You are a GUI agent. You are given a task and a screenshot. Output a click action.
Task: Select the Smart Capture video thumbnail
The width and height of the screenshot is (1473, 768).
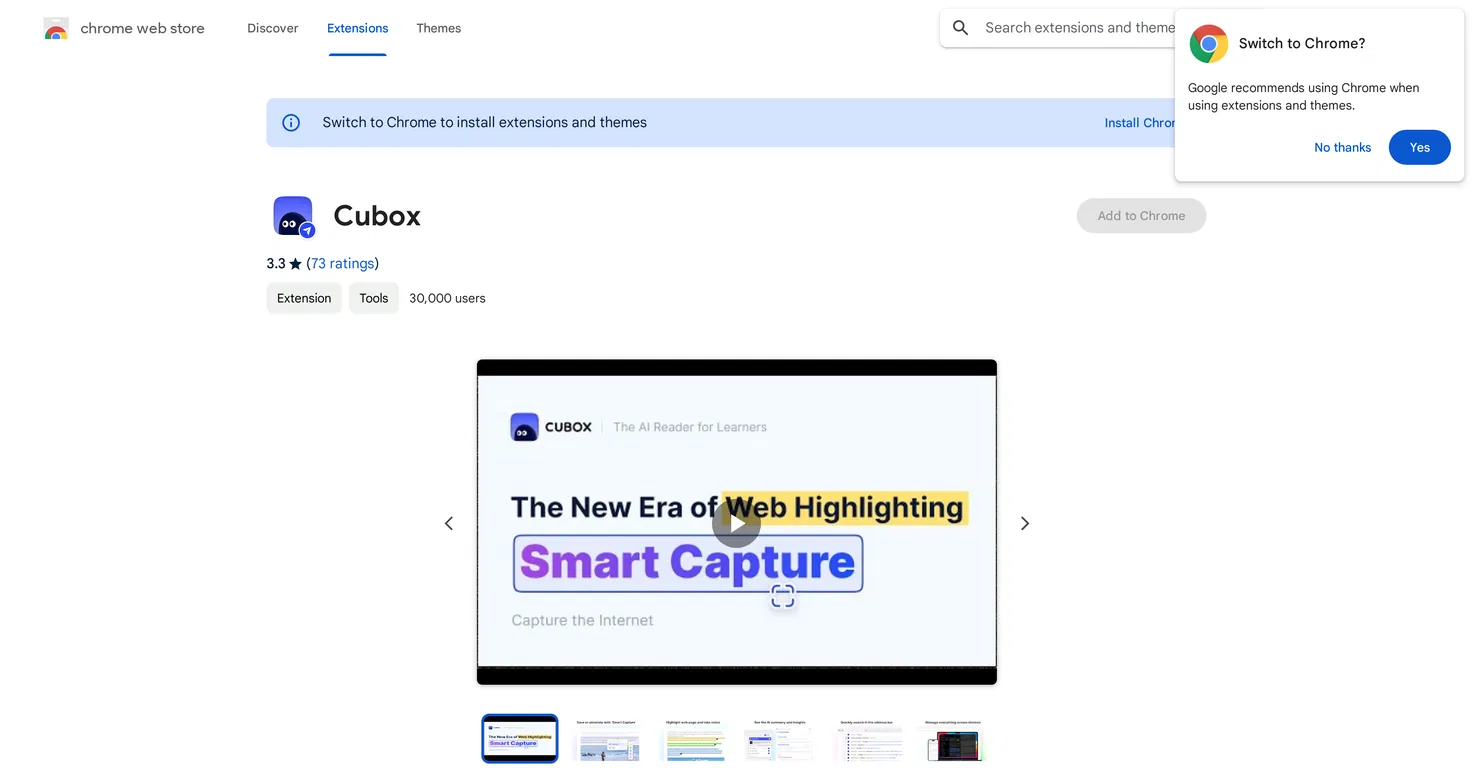click(x=520, y=739)
